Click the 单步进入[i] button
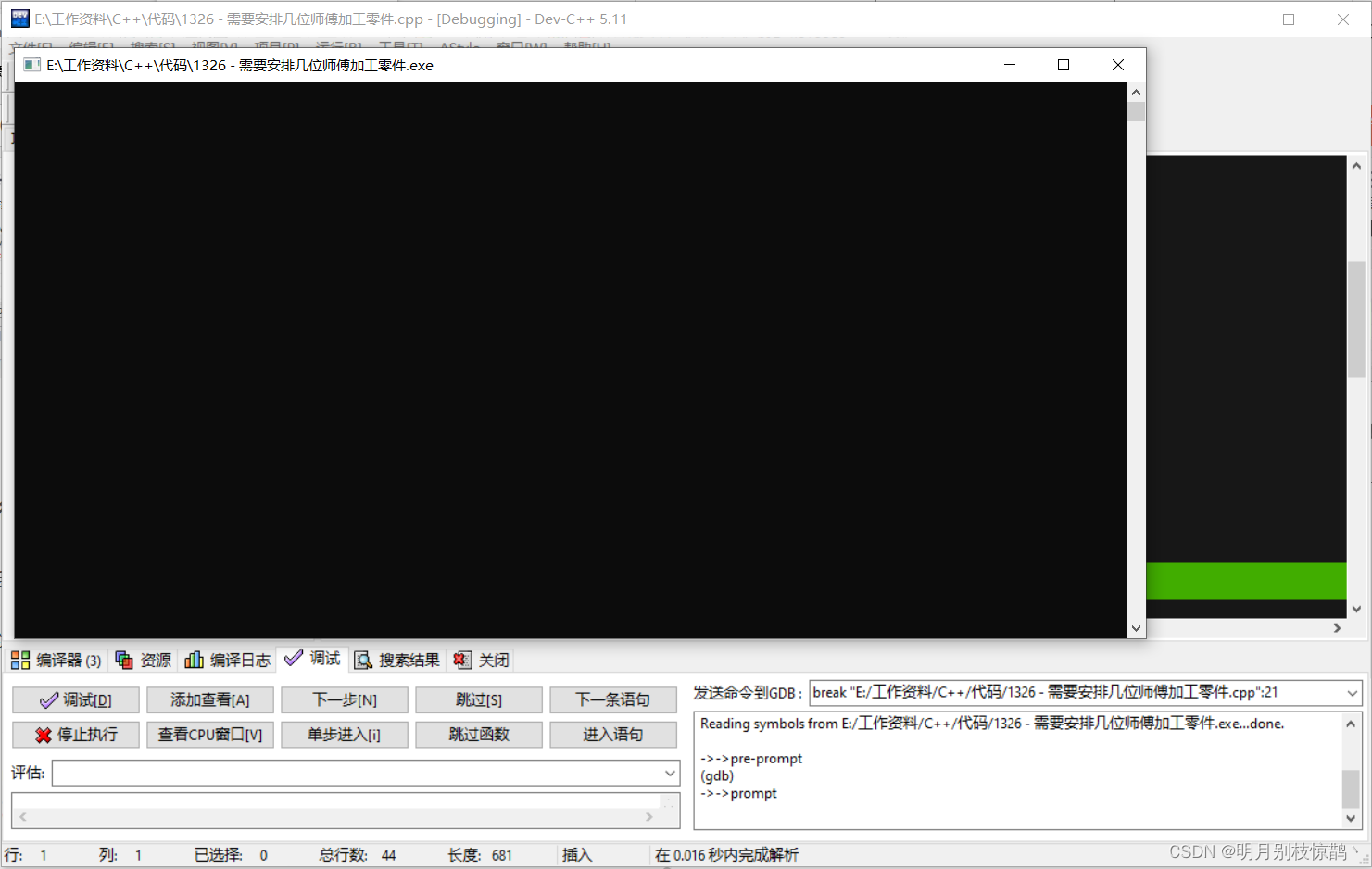Viewport: 1372px width, 869px height. (x=345, y=735)
